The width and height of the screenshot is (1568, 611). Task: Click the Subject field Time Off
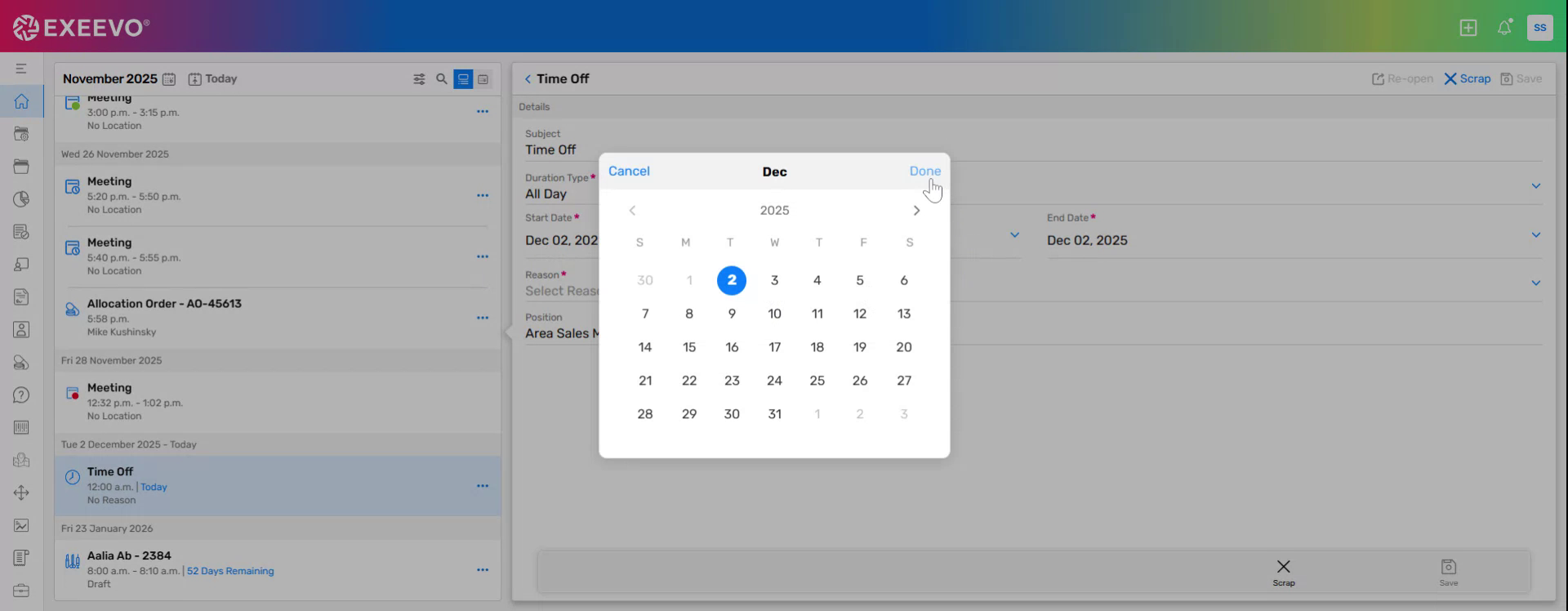pyautogui.click(x=1033, y=150)
